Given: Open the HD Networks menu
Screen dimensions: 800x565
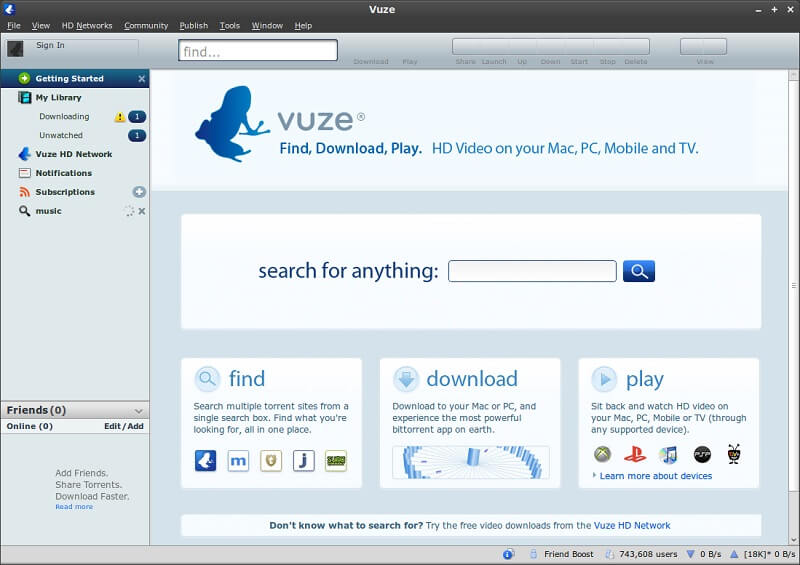Looking at the screenshot, I should click(x=87, y=25).
